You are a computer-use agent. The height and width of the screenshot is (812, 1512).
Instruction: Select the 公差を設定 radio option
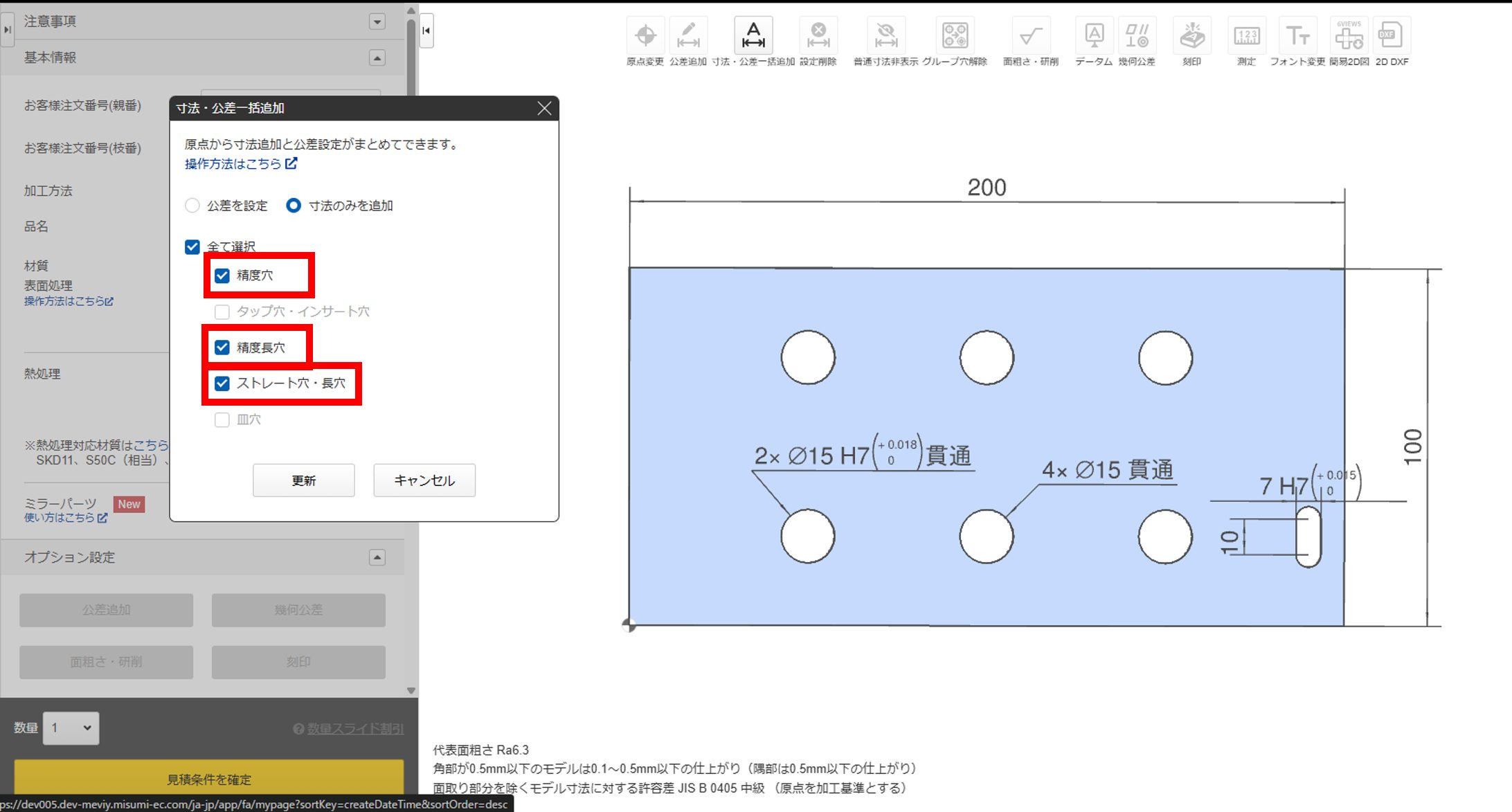pyautogui.click(x=192, y=206)
